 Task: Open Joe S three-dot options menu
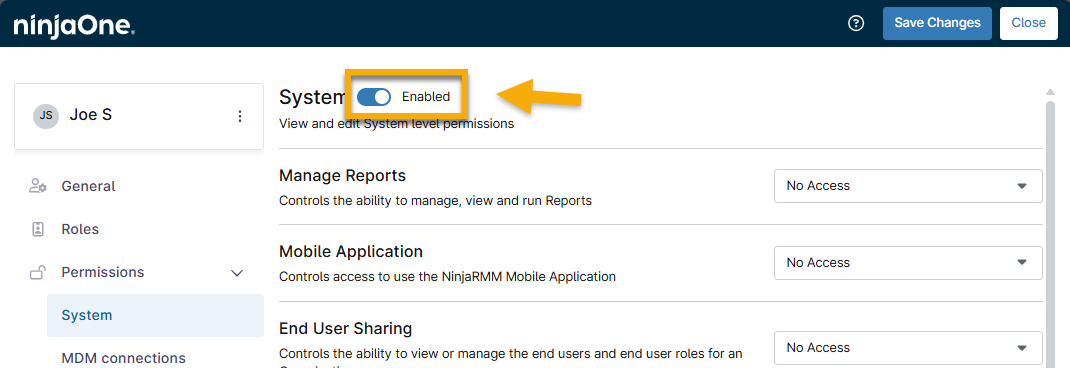coord(240,116)
